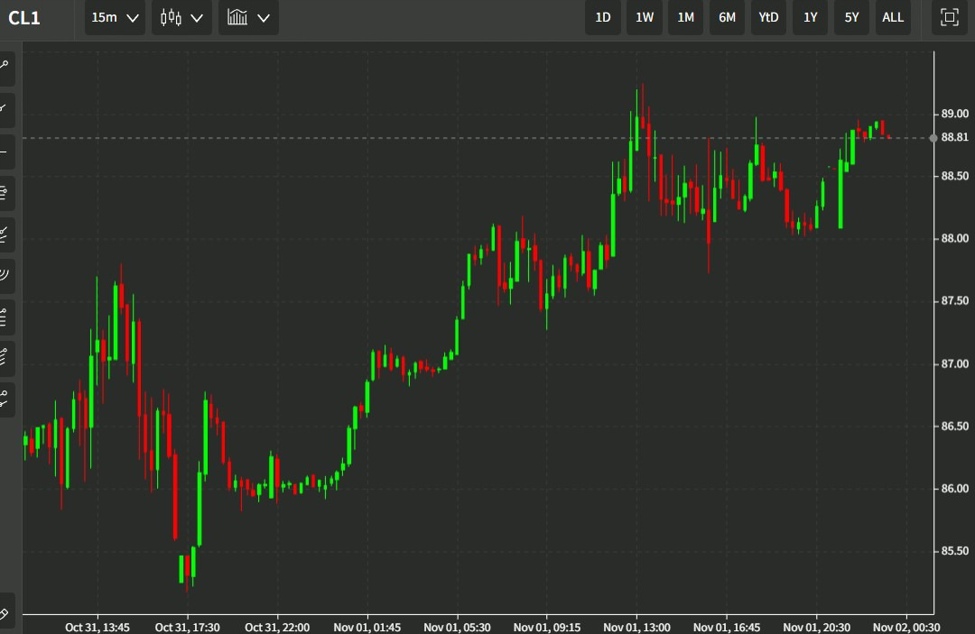Switch to the 1D timeframe

click(602, 17)
